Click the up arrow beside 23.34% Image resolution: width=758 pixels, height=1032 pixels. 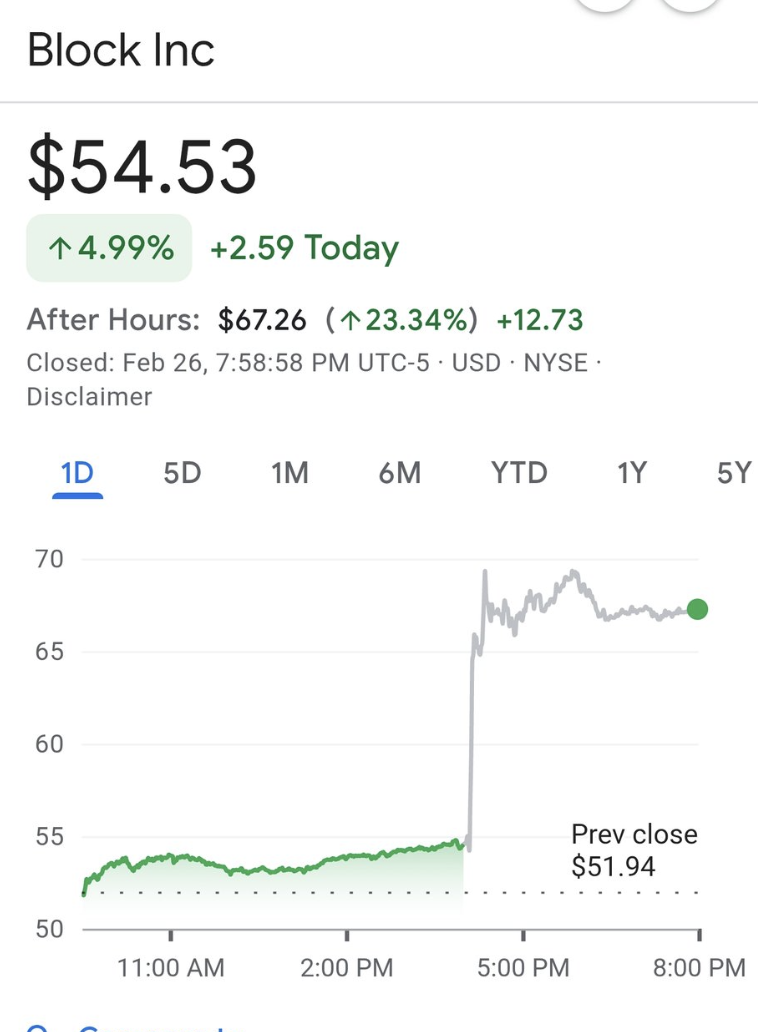click(349, 320)
